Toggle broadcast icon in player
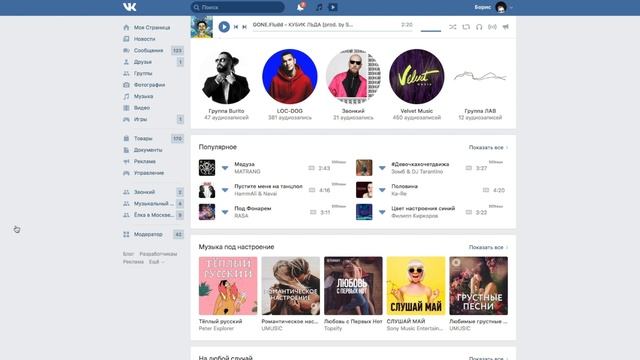This screenshot has width=640, height=360. [x=492, y=27]
